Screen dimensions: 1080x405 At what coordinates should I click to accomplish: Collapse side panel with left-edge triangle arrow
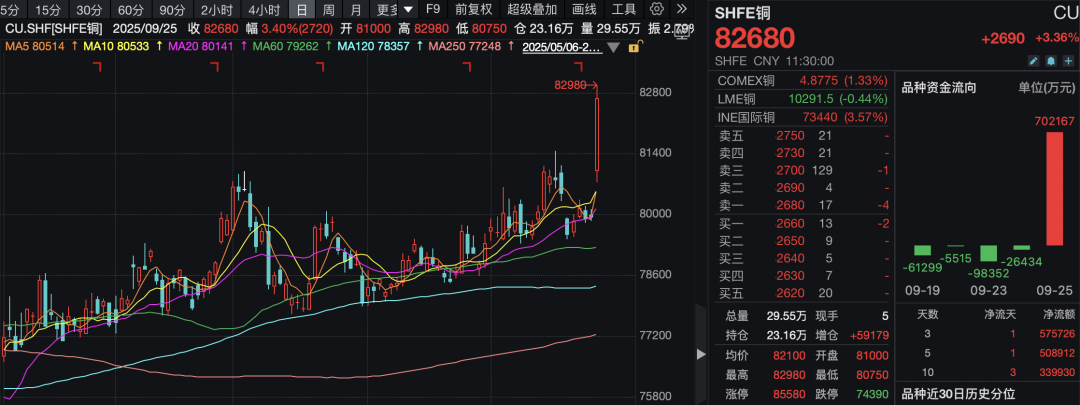pyautogui.click(x=701, y=354)
